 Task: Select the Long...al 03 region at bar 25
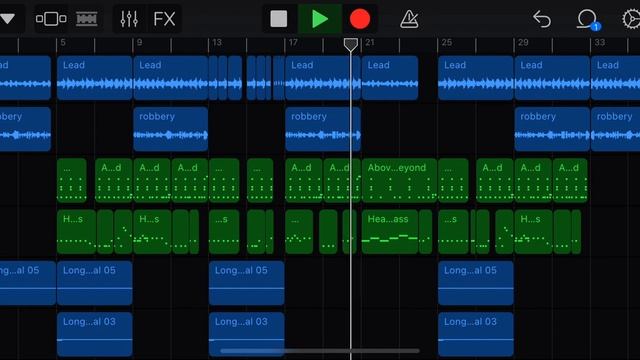pyautogui.click(x=476, y=334)
